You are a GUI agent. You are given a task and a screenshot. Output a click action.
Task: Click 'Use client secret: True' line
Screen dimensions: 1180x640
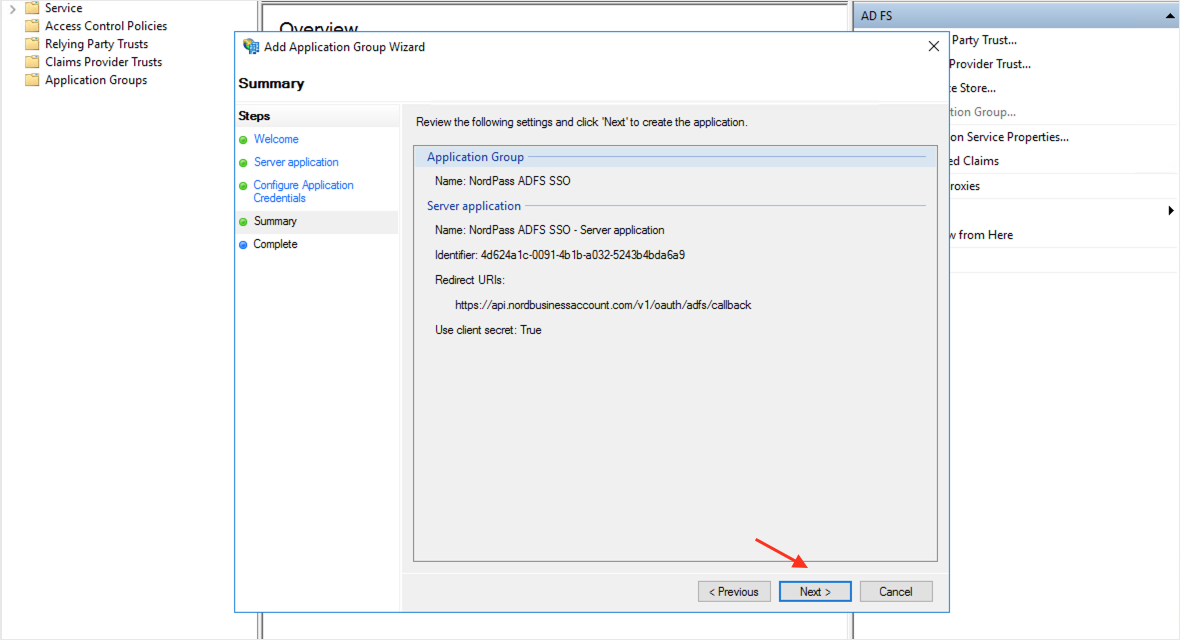point(488,330)
